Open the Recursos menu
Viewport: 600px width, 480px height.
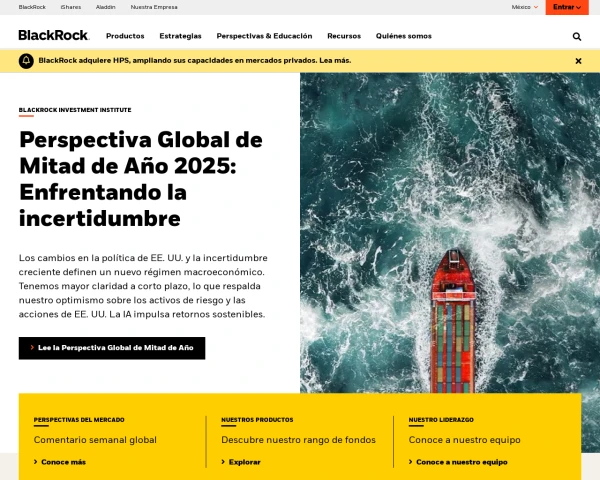344,36
